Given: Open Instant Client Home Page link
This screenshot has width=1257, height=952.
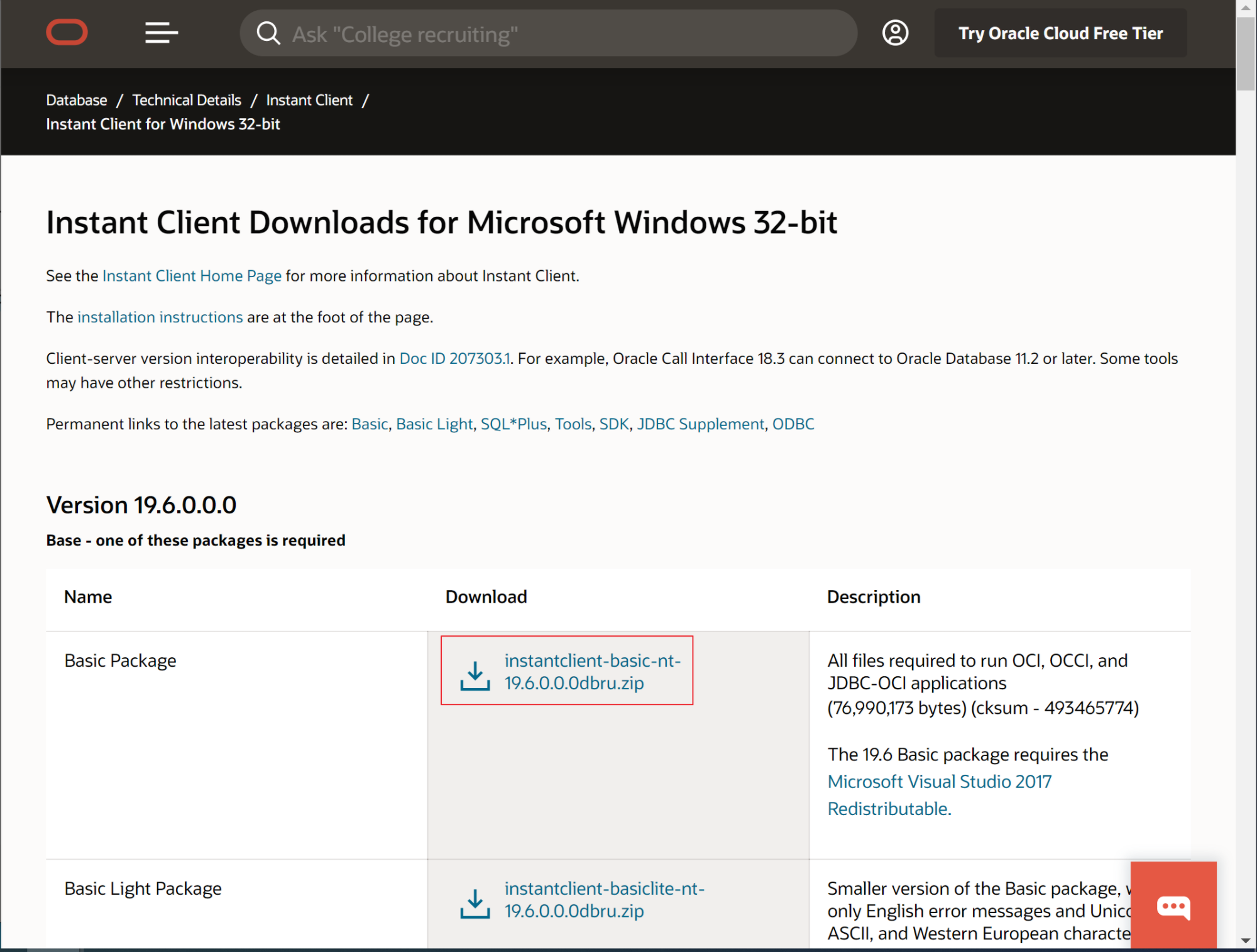Looking at the screenshot, I should (192, 276).
